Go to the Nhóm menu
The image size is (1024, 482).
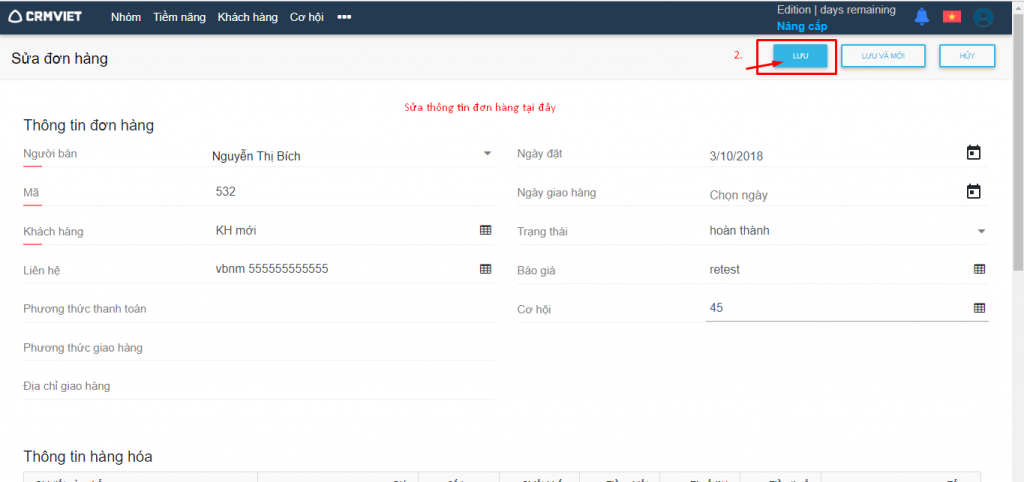(x=126, y=17)
